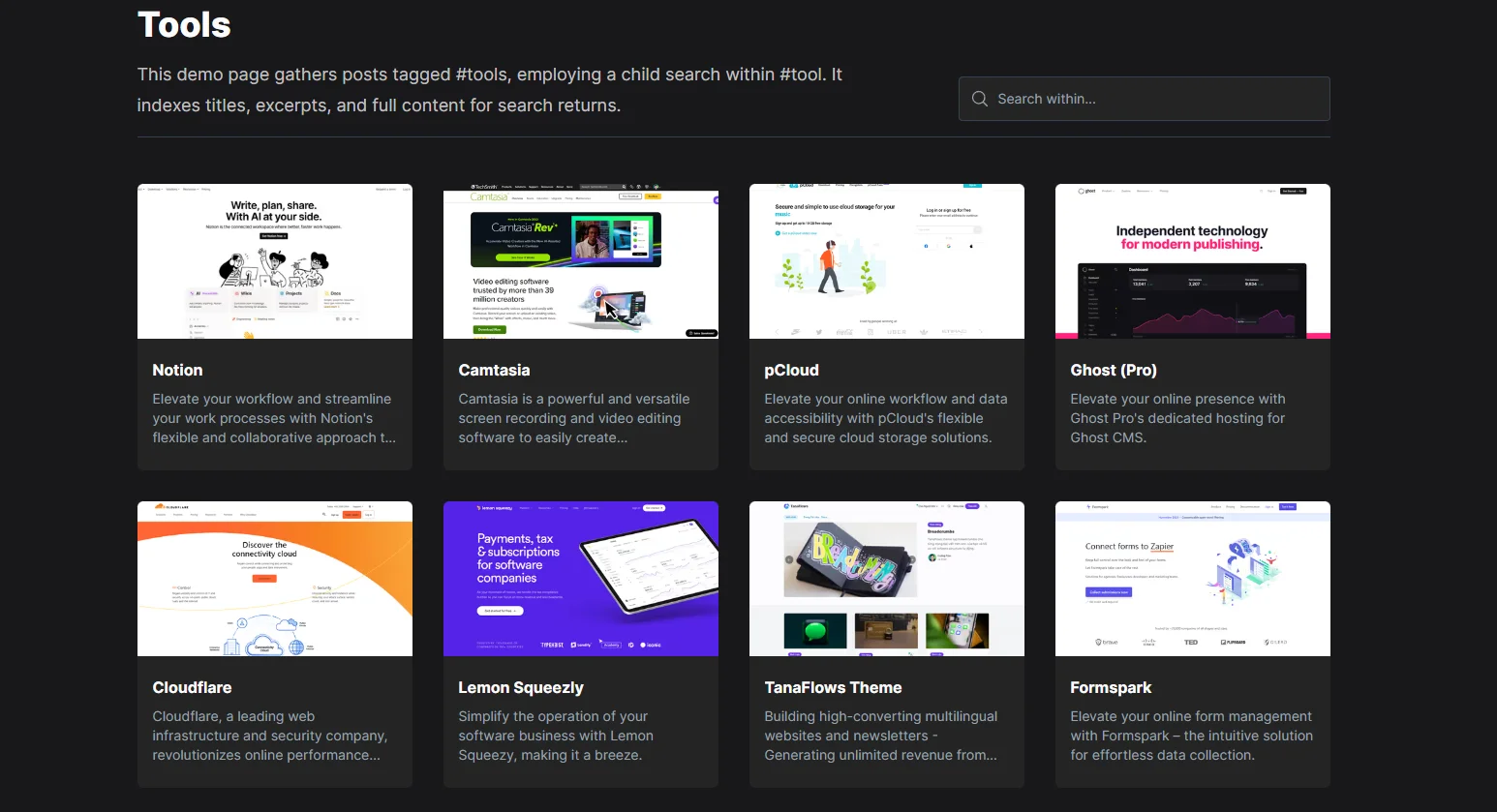Open the pCloud post
The image size is (1497, 812).
tap(791, 370)
